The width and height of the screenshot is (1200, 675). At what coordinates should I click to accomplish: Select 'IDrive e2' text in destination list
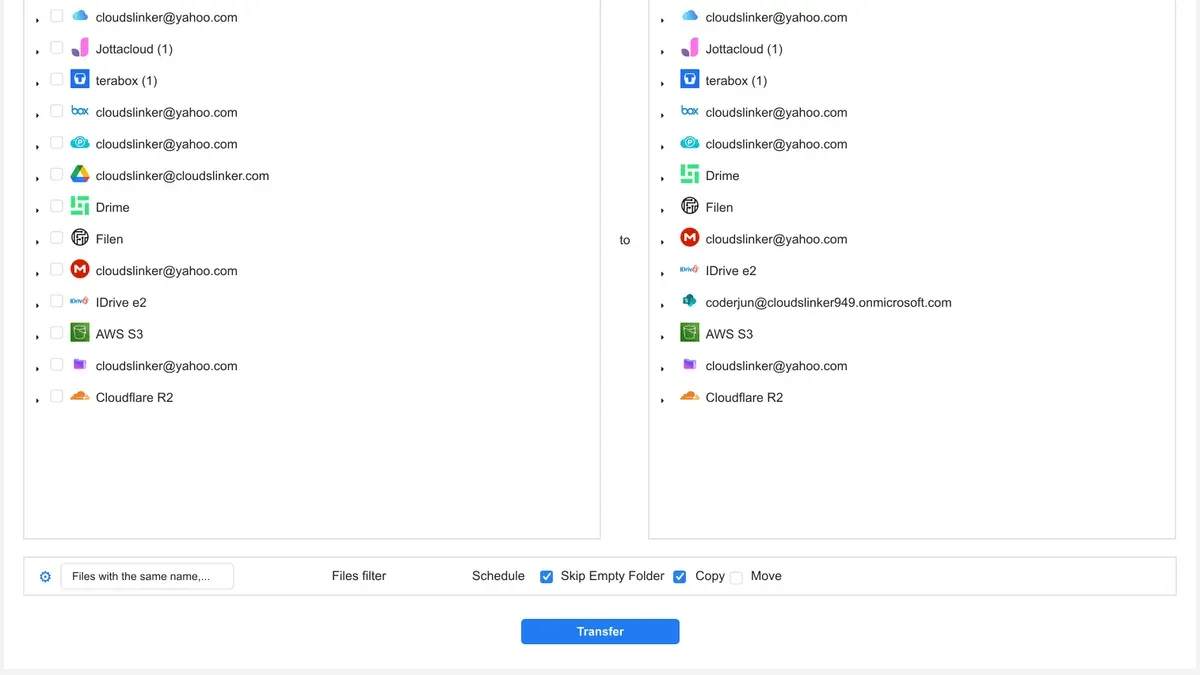(x=731, y=270)
